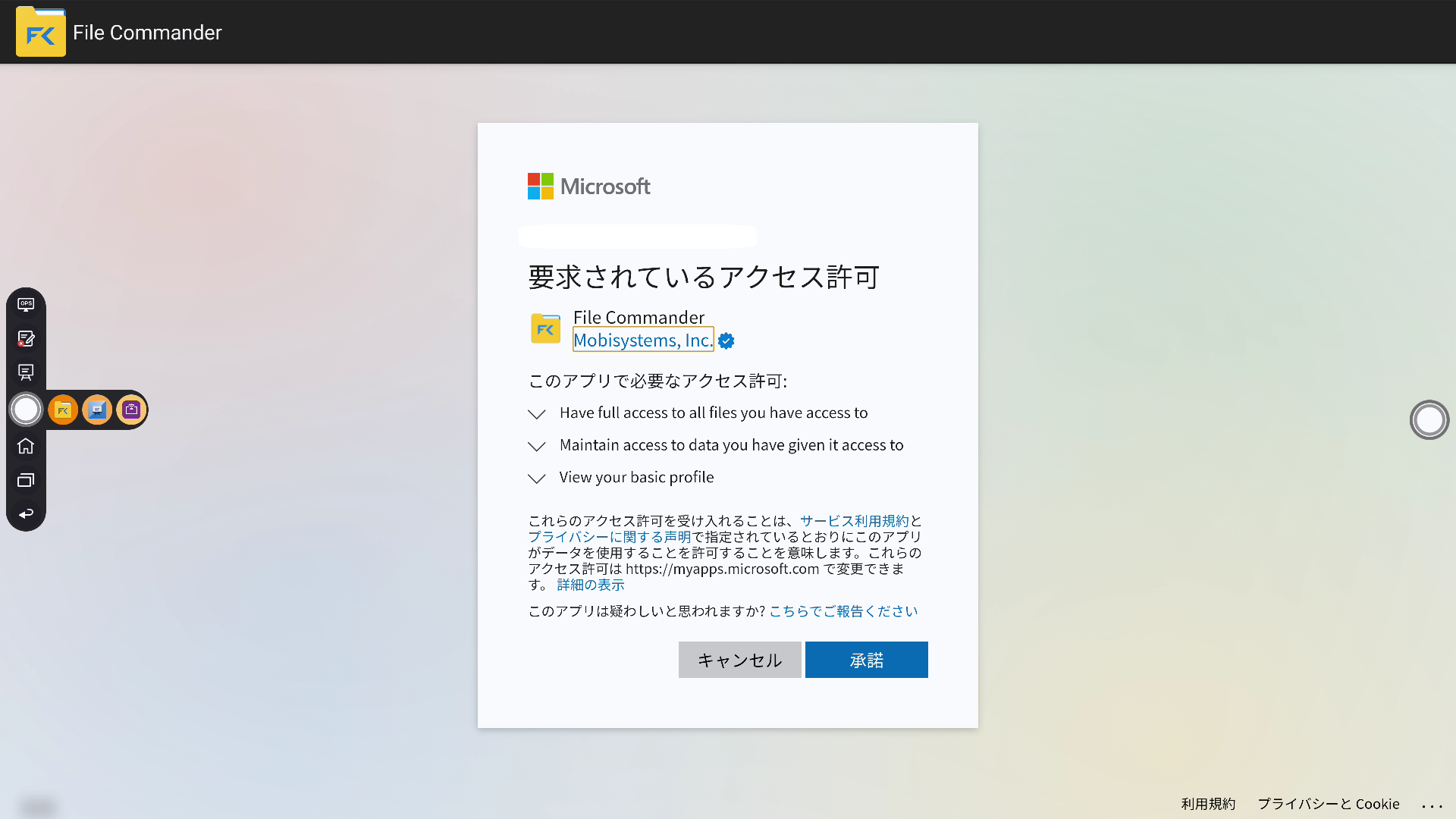Click the 'File Commander' title bar text

pyautogui.click(x=147, y=32)
